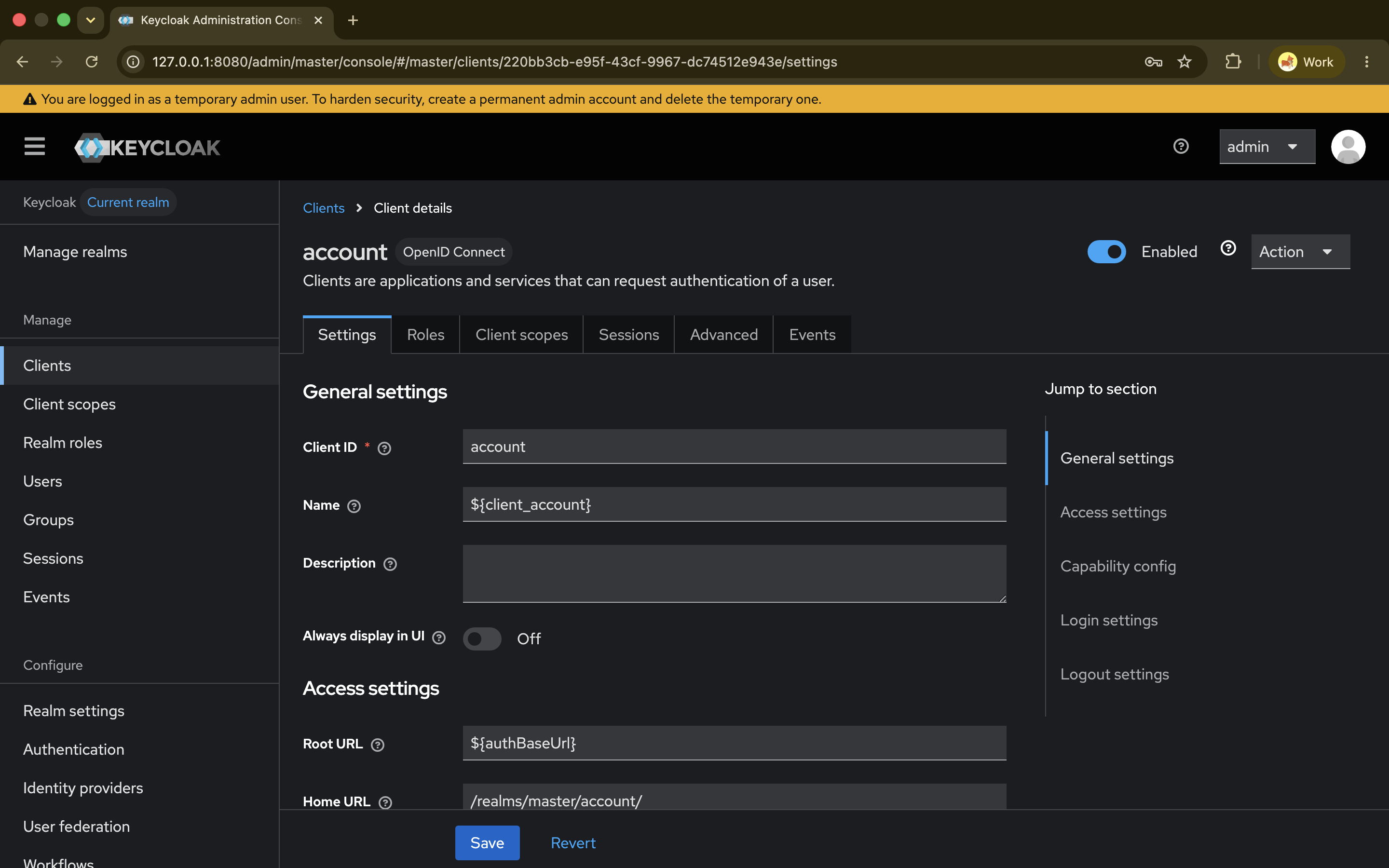The image size is (1389, 868).
Task: Show help for the Enabled toggle
Action: point(1228,248)
